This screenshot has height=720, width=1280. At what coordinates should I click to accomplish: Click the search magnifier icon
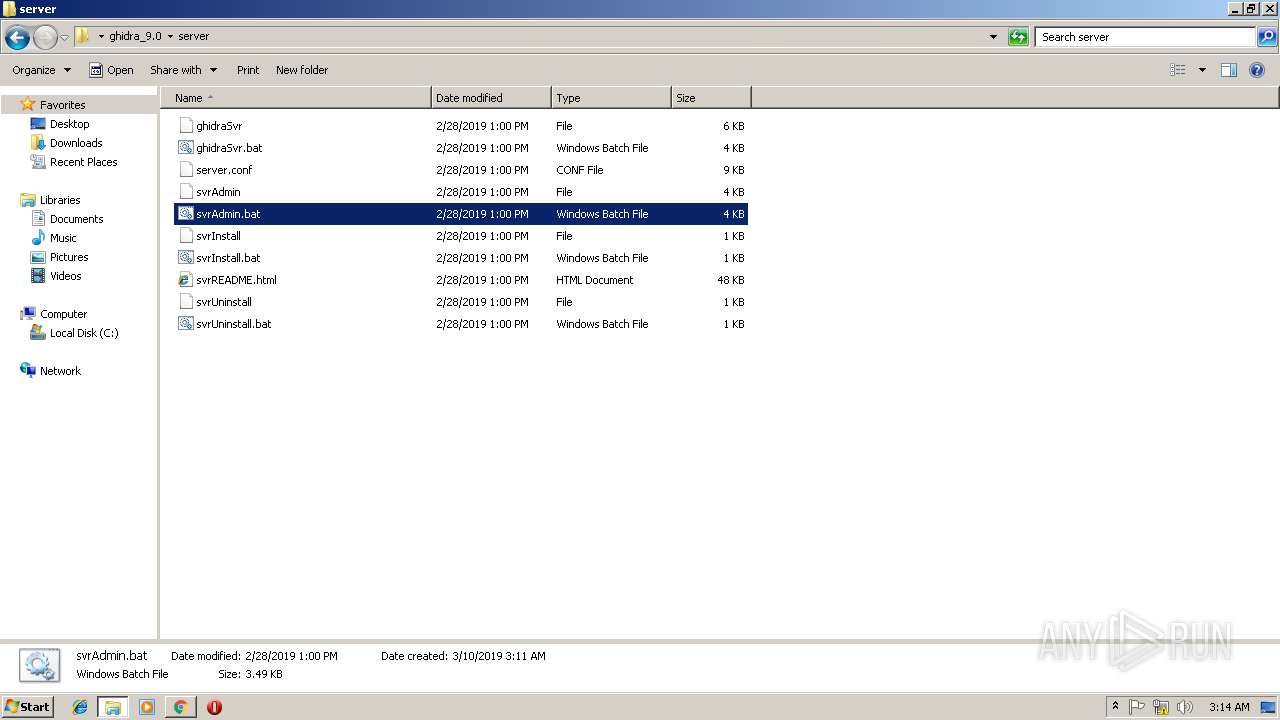1267,37
